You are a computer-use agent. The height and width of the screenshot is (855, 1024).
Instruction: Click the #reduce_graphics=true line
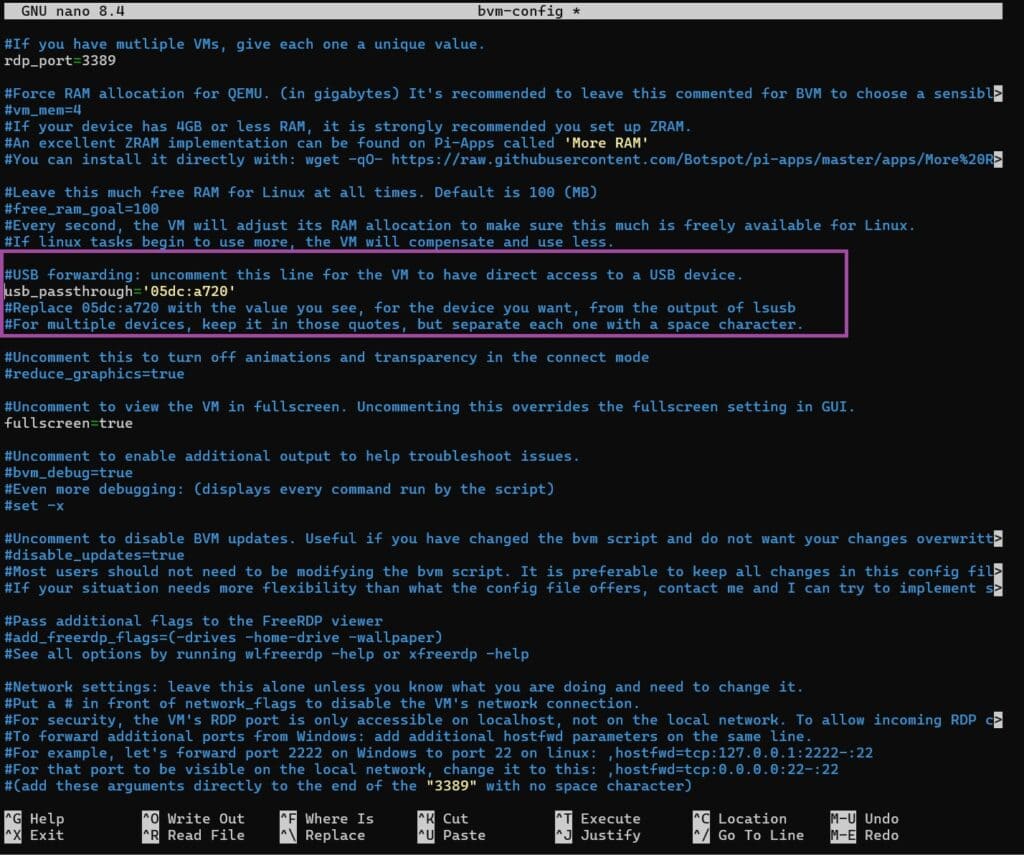click(x=94, y=373)
